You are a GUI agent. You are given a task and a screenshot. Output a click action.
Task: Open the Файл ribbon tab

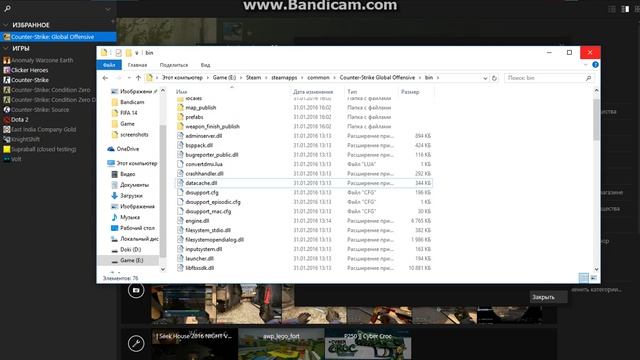coord(109,65)
